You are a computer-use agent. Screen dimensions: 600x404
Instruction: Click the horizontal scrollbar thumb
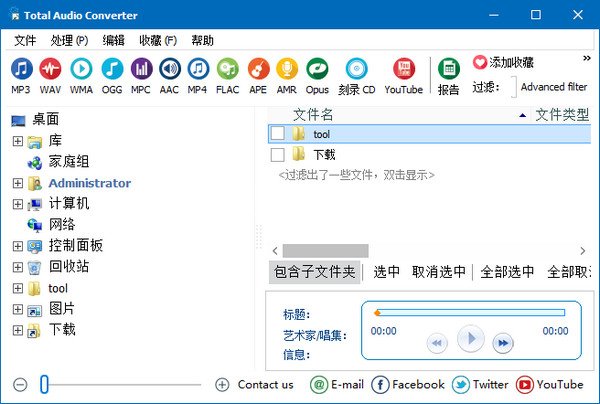click(x=326, y=251)
